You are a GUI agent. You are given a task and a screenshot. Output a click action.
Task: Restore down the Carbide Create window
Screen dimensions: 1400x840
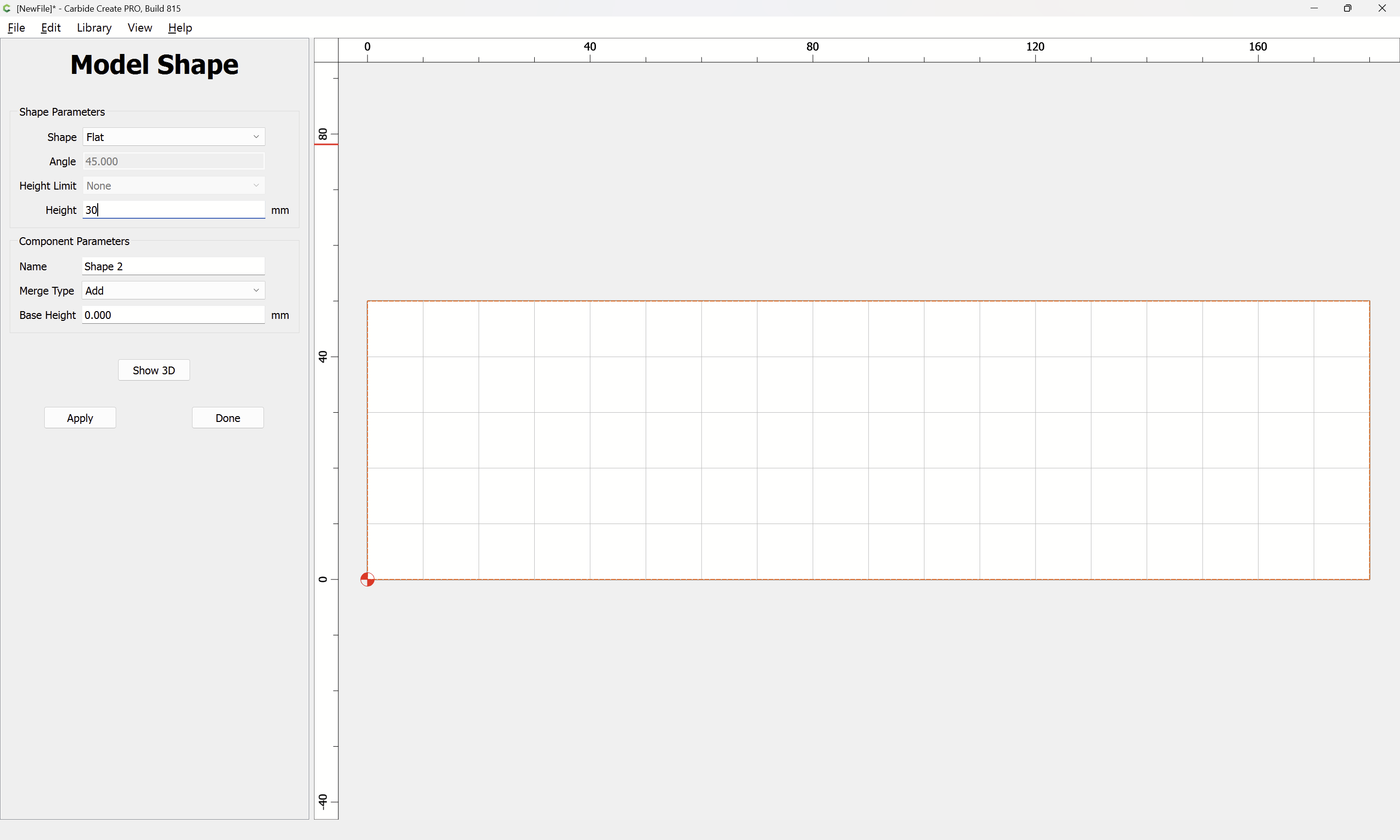(x=1347, y=8)
